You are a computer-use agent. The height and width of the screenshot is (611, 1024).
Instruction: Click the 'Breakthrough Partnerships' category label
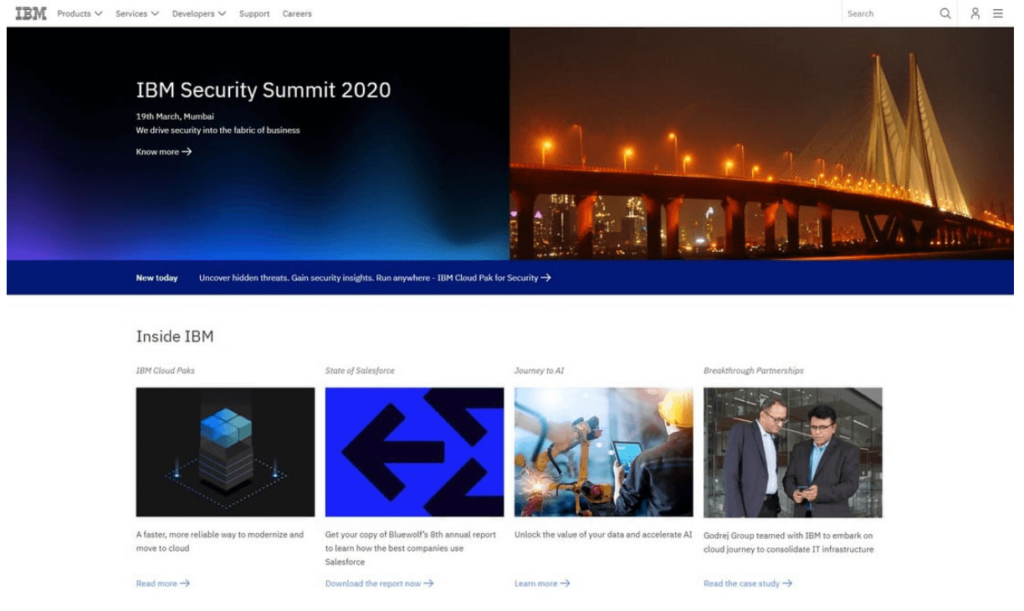754,370
